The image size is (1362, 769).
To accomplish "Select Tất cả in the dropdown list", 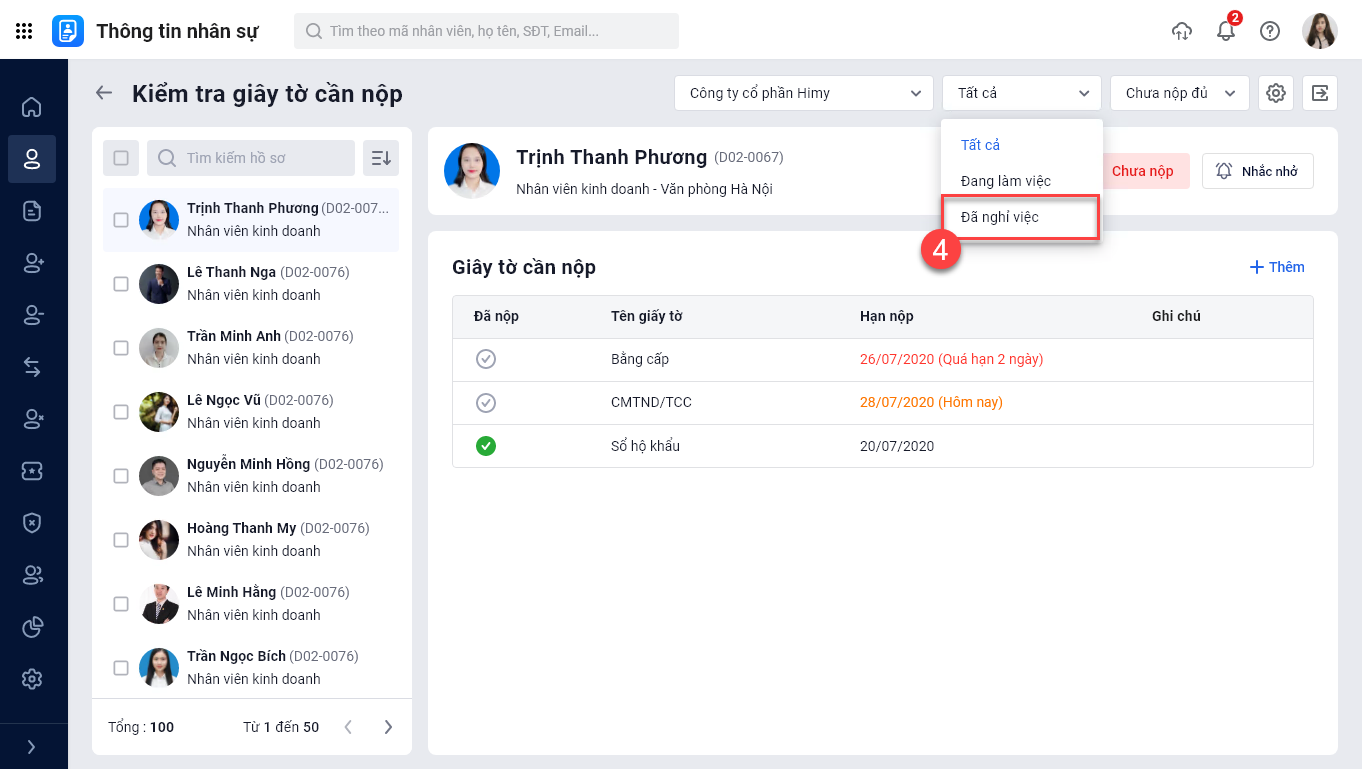I will pyautogui.click(x=1022, y=145).
